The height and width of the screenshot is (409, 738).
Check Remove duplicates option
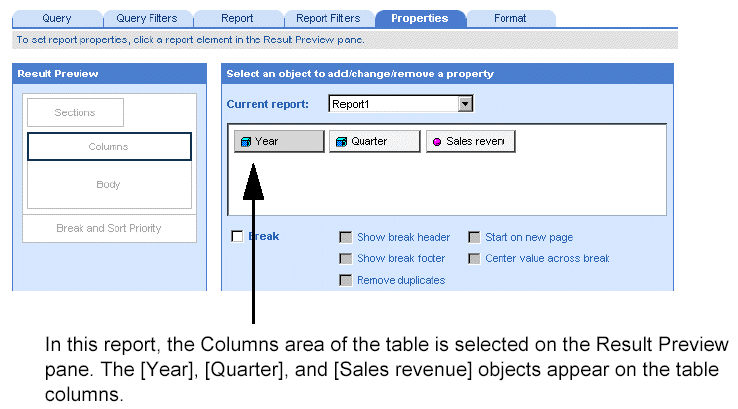(x=346, y=280)
